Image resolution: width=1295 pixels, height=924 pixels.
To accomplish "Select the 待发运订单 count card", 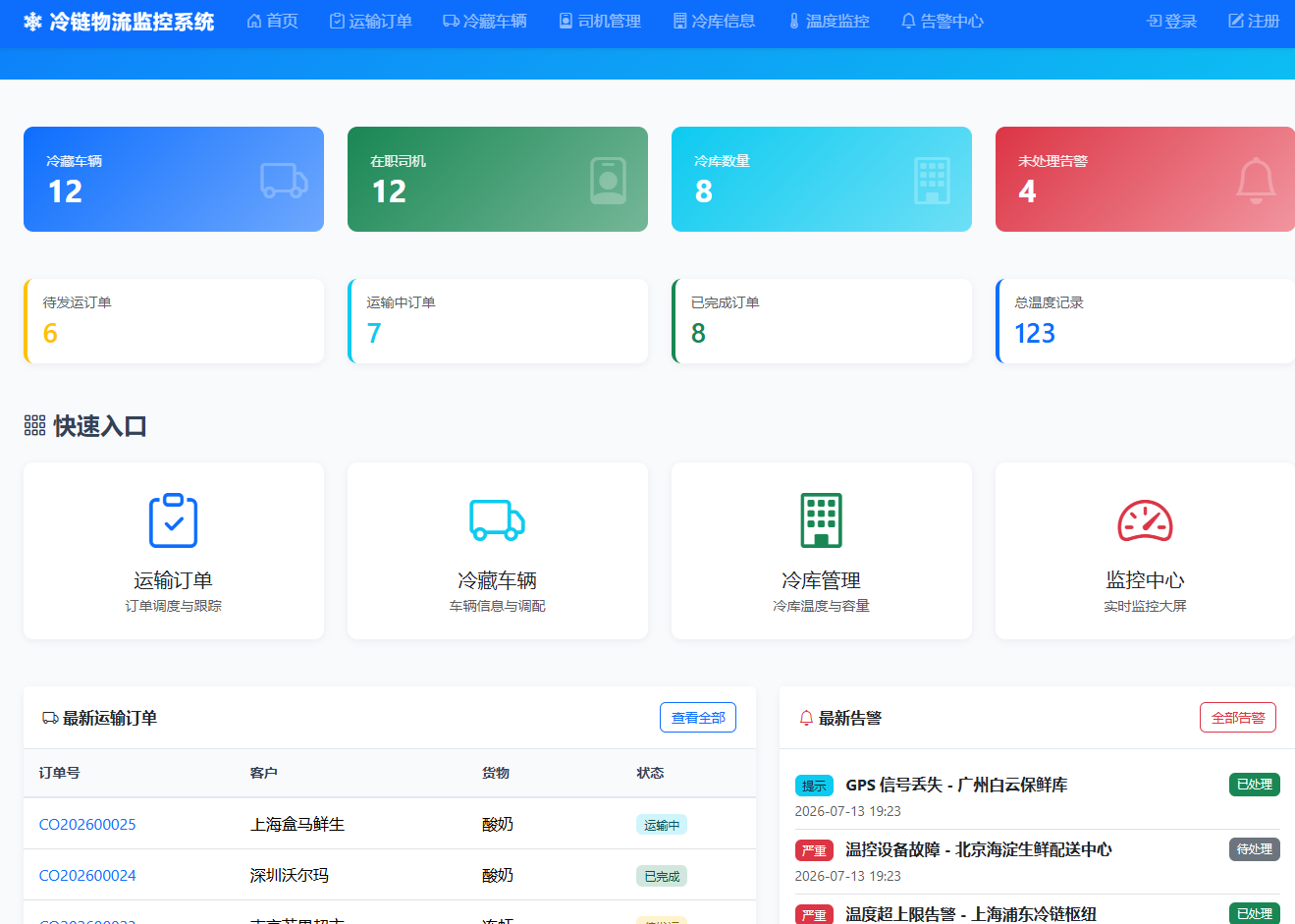I will pyautogui.click(x=174, y=321).
